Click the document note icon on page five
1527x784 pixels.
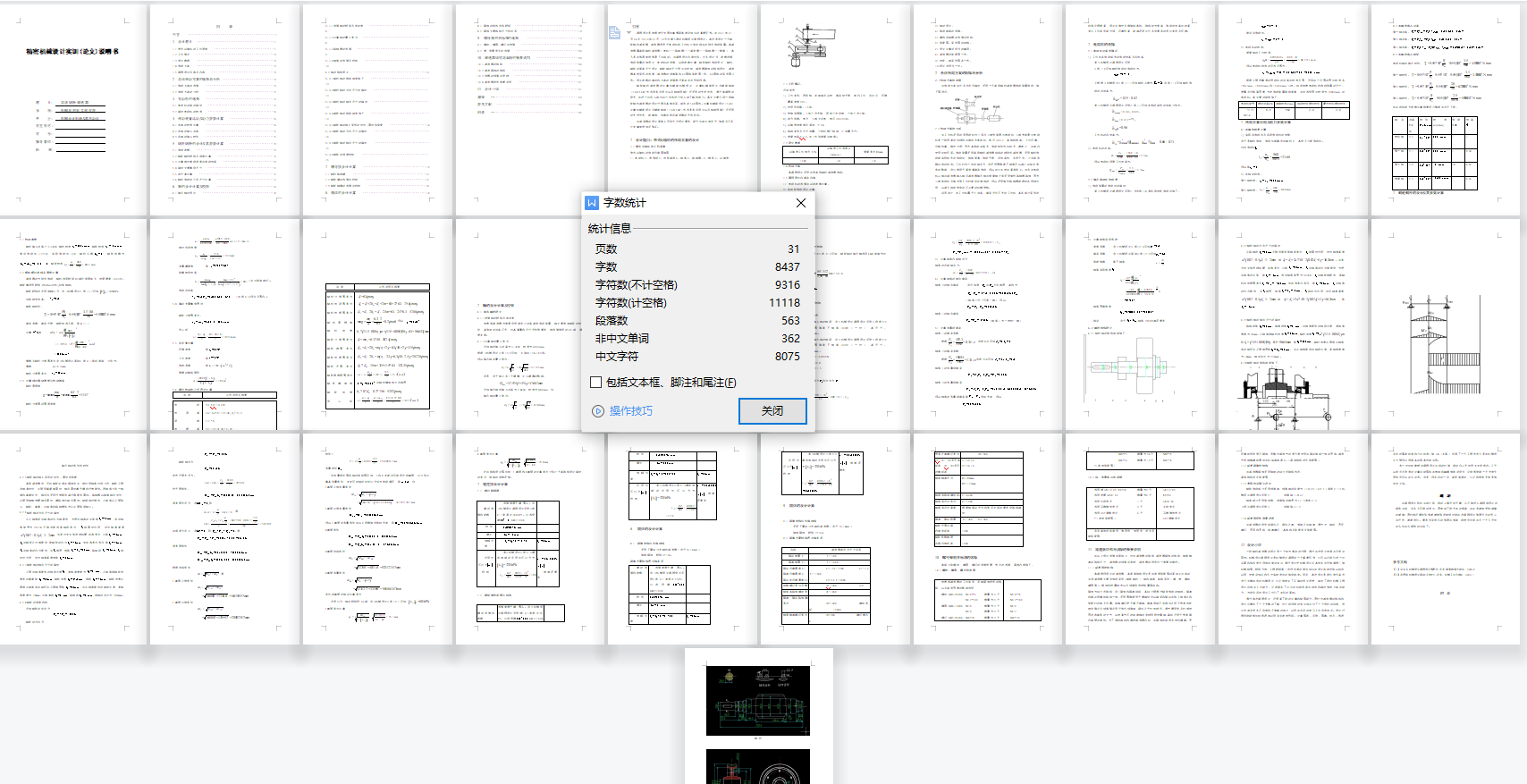pyautogui.click(x=614, y=33)
